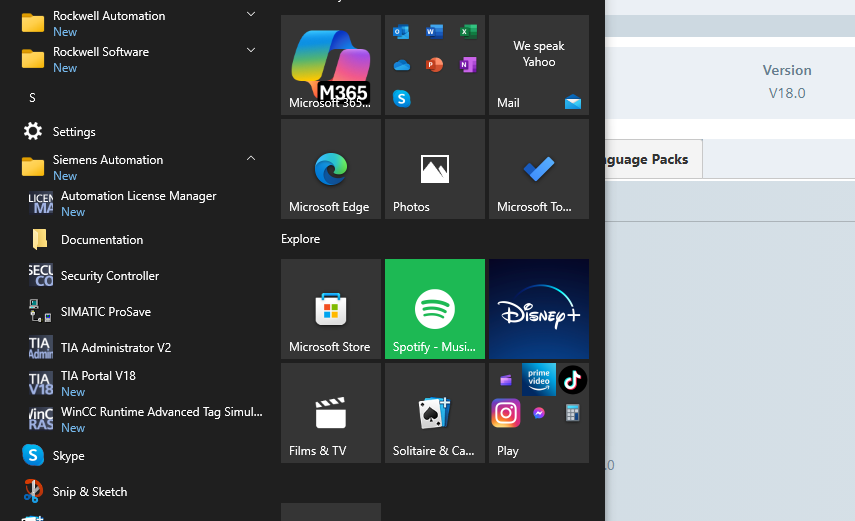Image resolution: width=855 pixels, height=521 pixels.
Task: Launch Messenger in the Play folder
Action: click(x=539, y=413)
